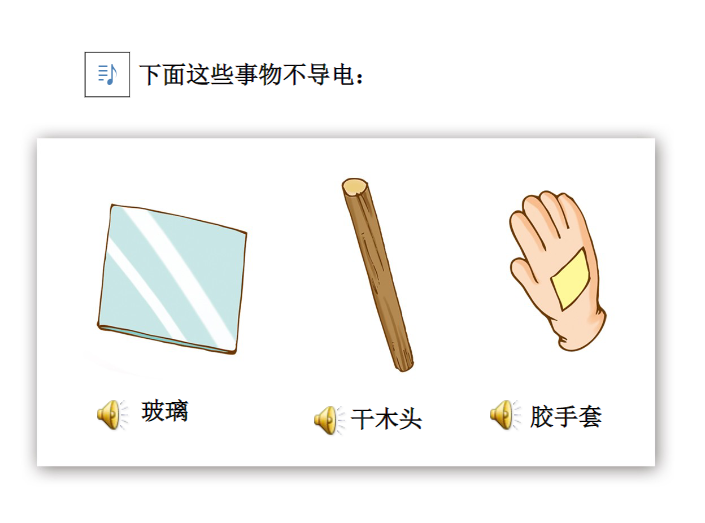The height and width of the screenshot is (523, 705).
Task: Select the 玻璃 text label
Action: (165, 411)
